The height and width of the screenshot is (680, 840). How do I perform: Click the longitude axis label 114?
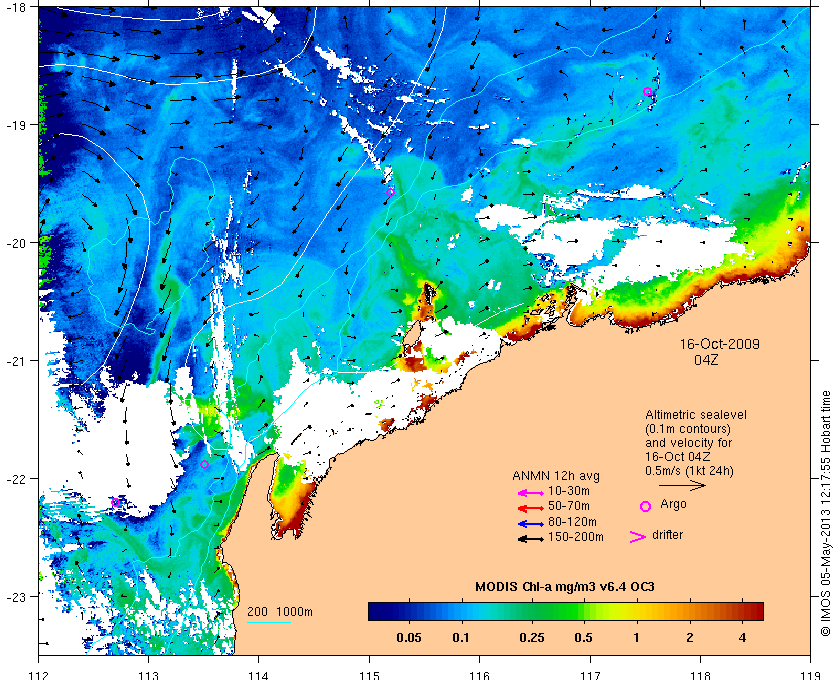coord(258,675)
